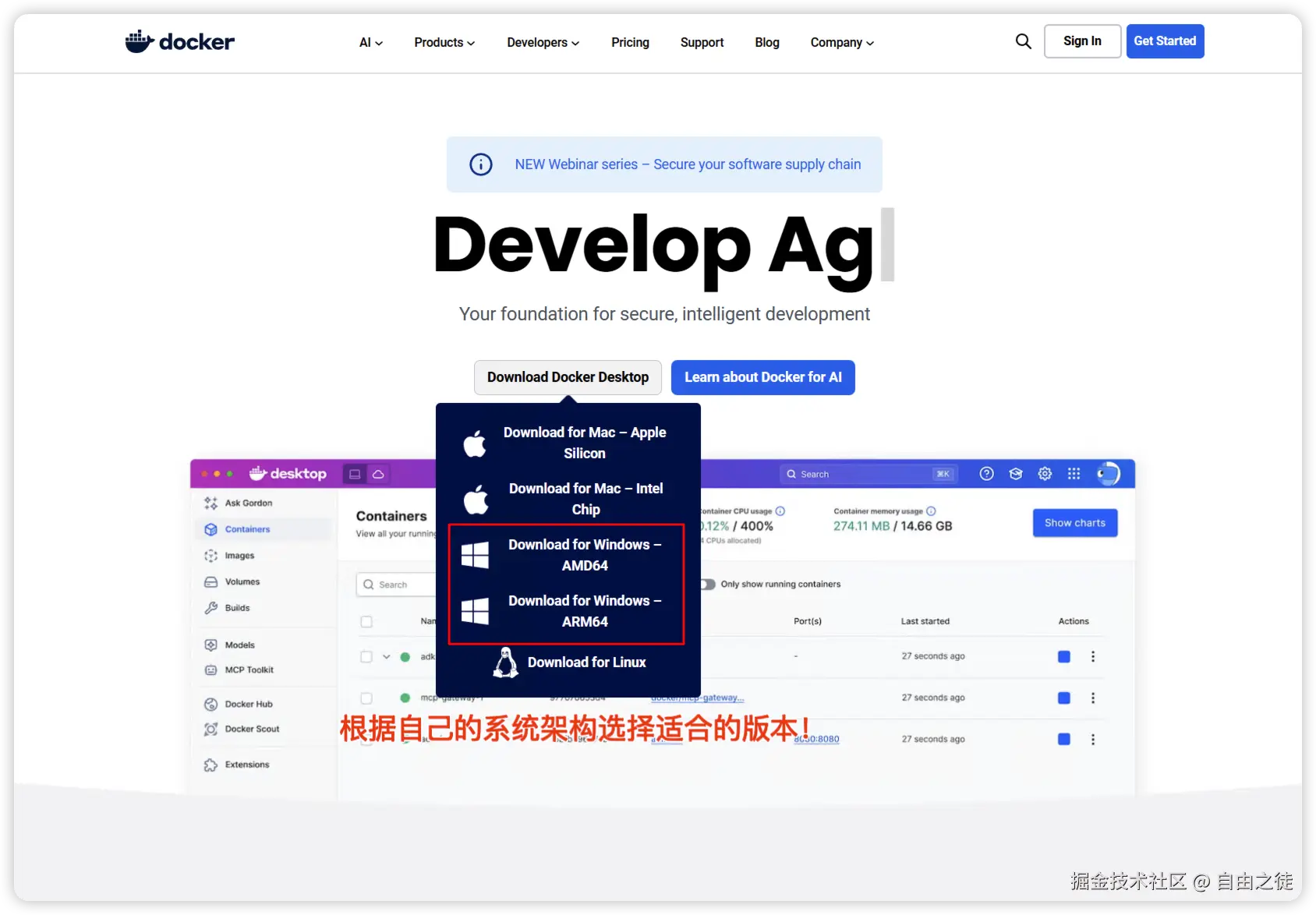Click the Apple icon for Intel Chip download
Screen dimensions: 1316x915
[476, 499]
